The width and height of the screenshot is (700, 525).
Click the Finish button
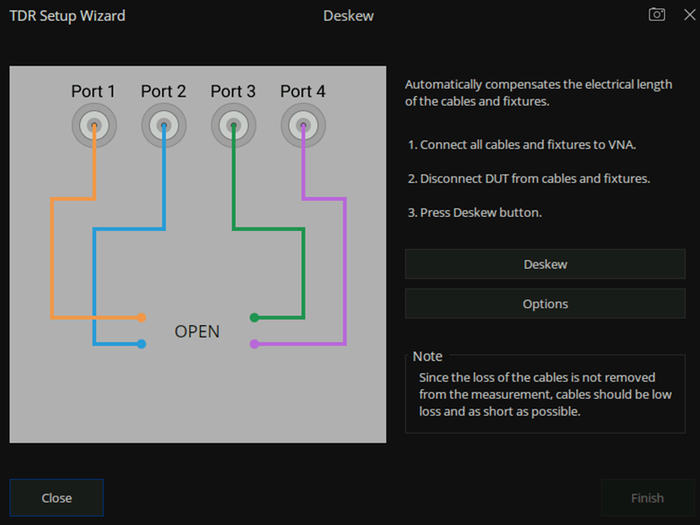647,498
